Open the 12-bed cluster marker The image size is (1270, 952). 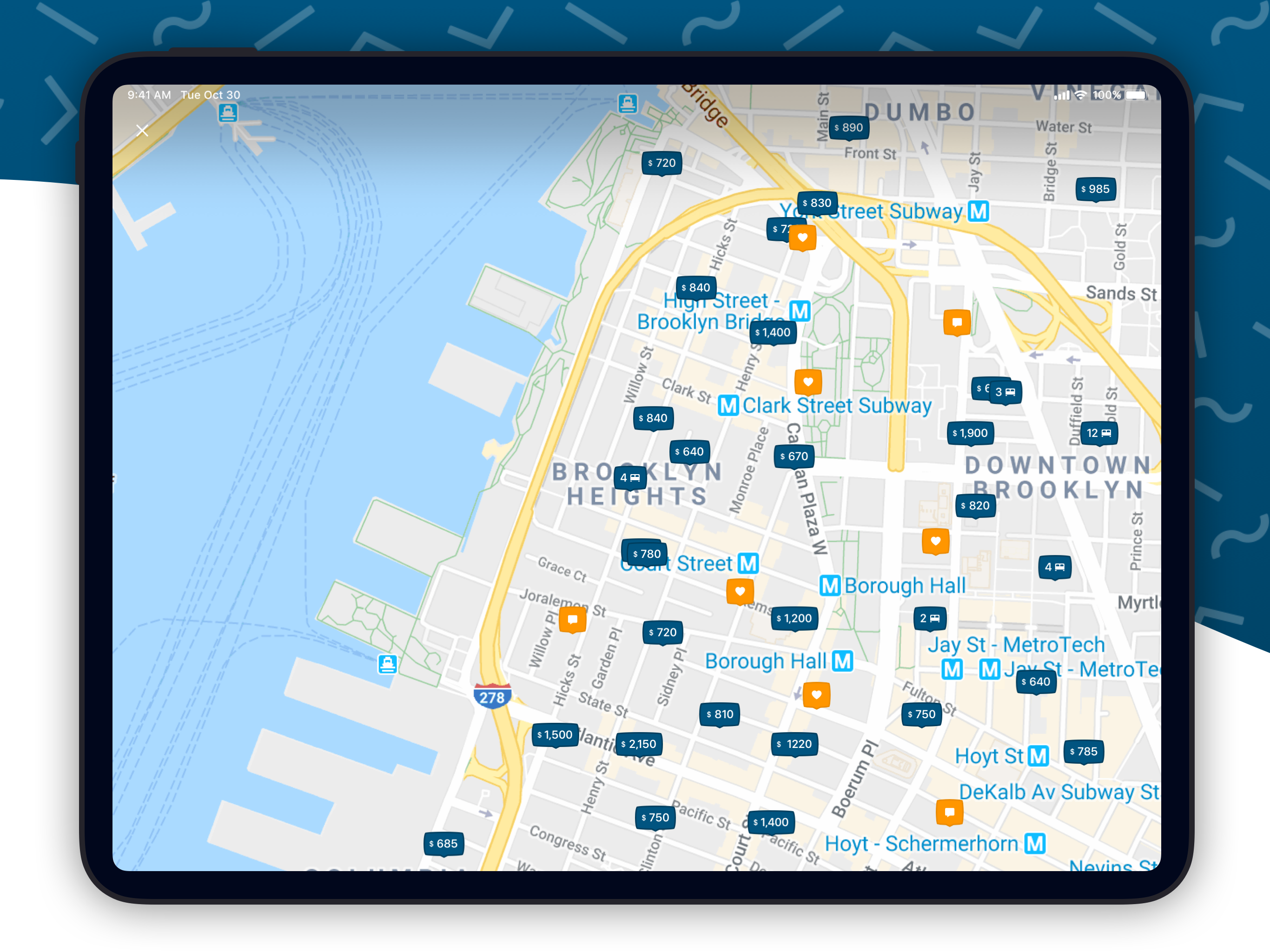click(x=1098, y=433)
